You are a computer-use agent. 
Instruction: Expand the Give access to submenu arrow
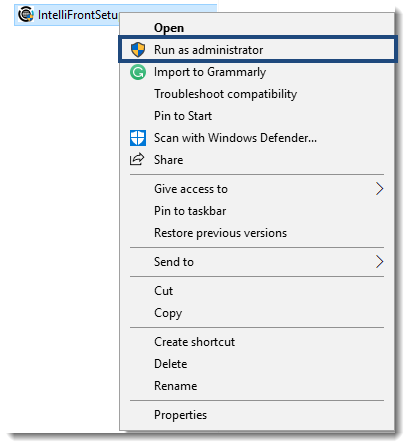(379, 189)
